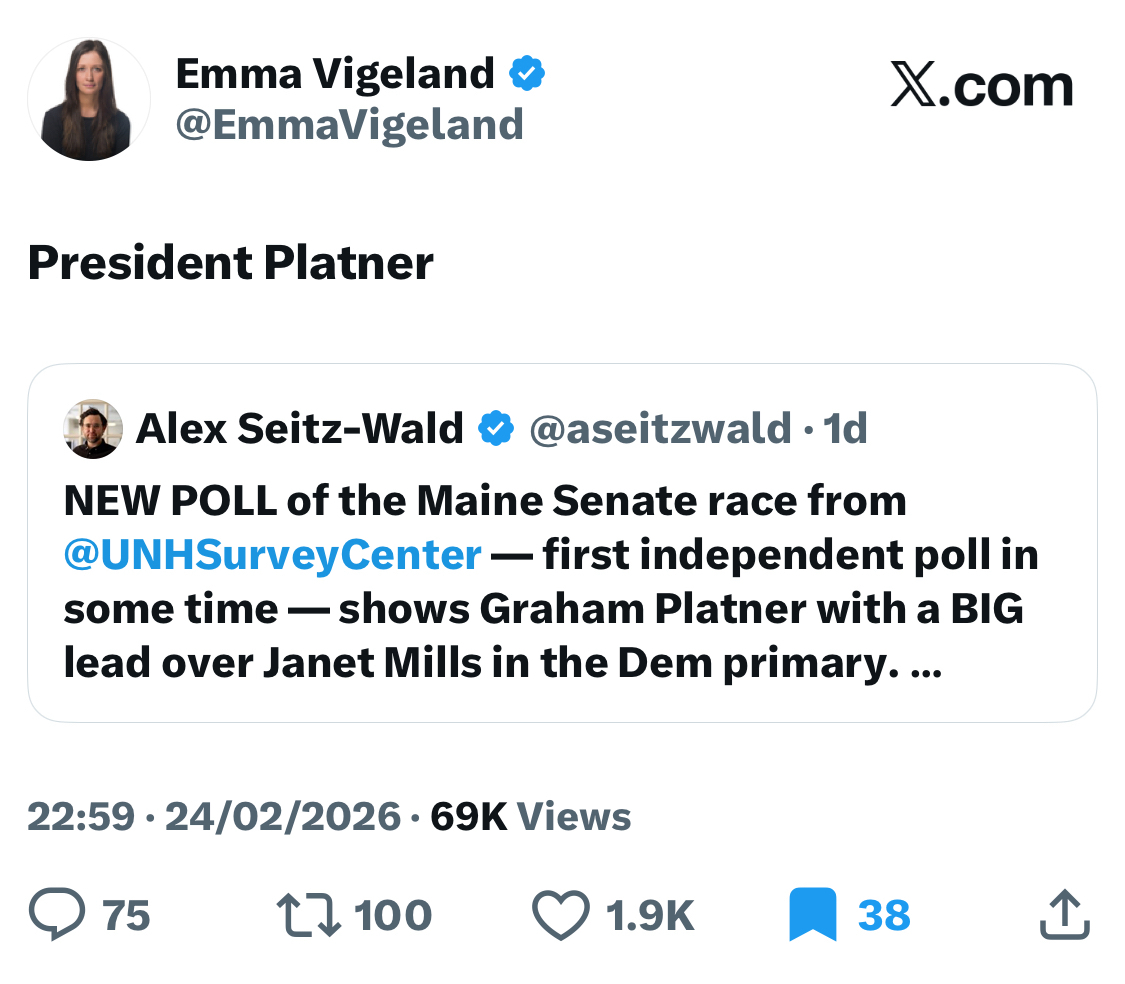Viewport: 1125px width, 984px height.
Task: Open the share upload icon
Action: (1062, 915)
